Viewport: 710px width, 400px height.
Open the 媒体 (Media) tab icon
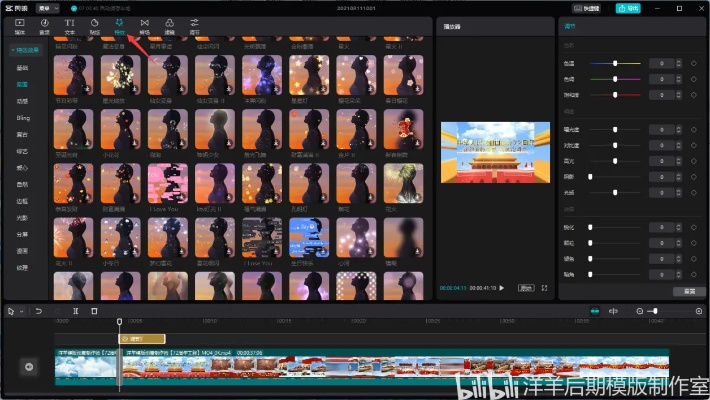(19, 24)
